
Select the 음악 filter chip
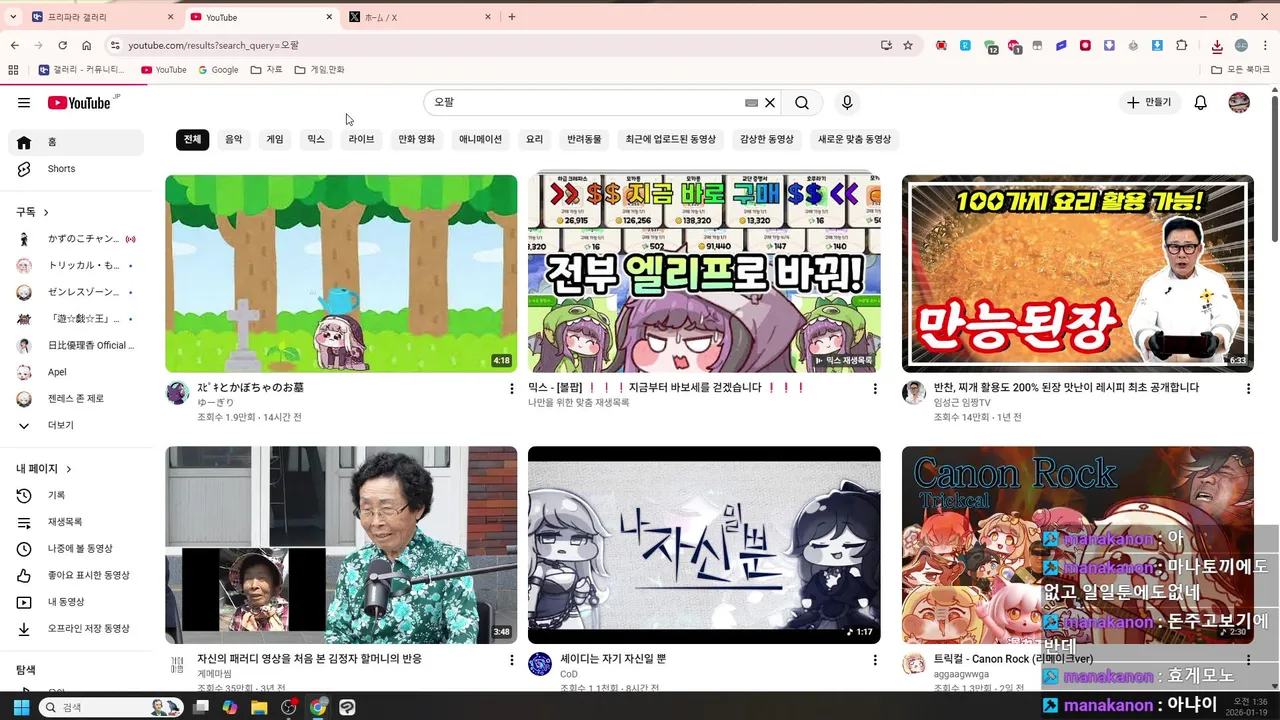(x=233, y=140)
